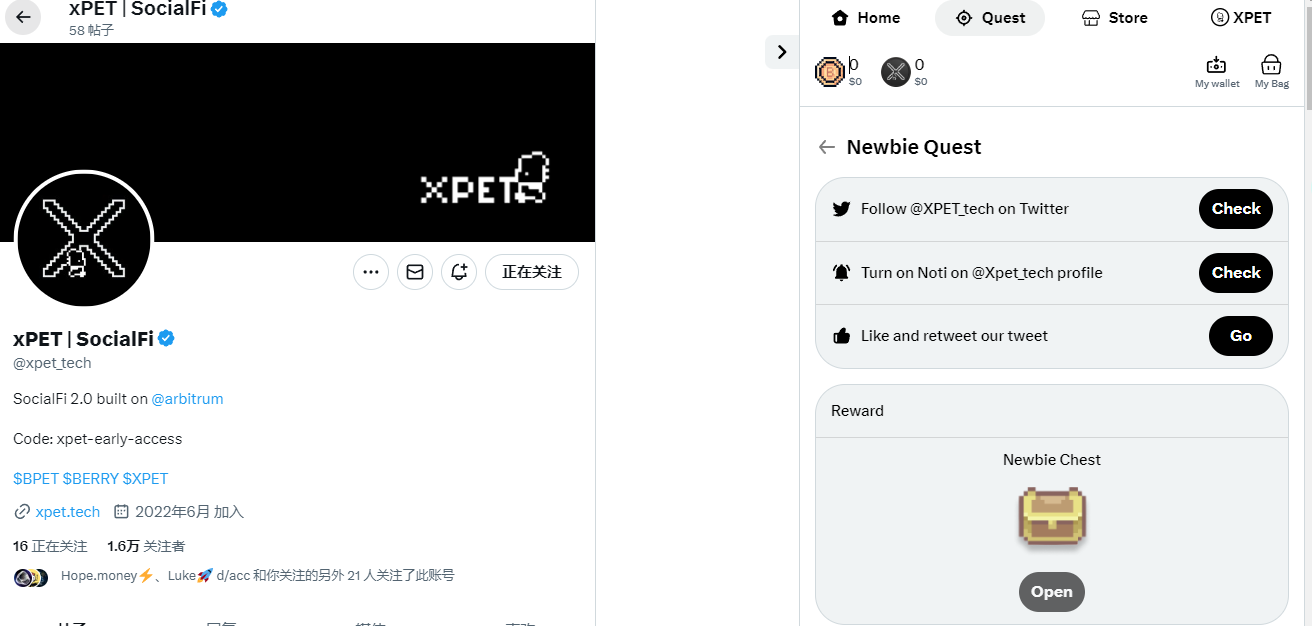1312x626 pixels.
Task: Click the back arrow above 58 帖子
Action: [22, 18]
